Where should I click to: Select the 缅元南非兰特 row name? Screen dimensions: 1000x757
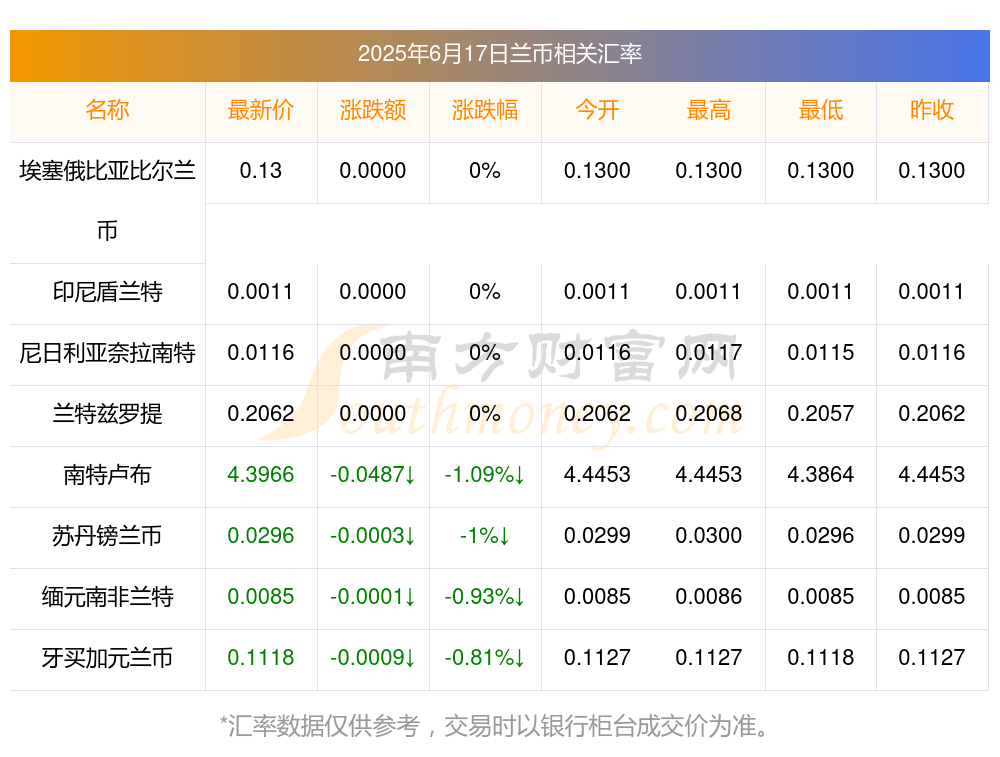click(x=107, y=597)
